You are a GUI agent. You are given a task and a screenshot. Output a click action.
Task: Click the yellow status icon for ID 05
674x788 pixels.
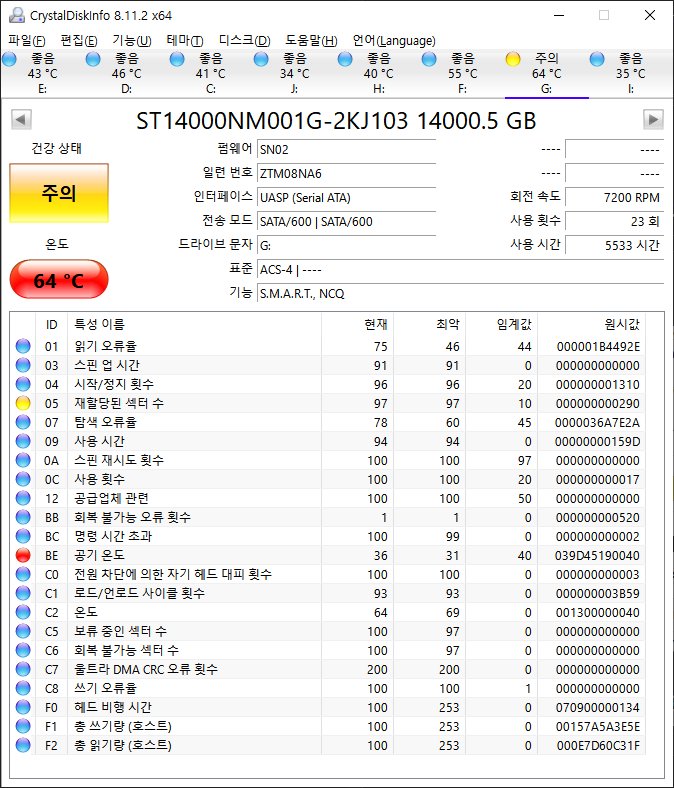click(x=23, y=403)
